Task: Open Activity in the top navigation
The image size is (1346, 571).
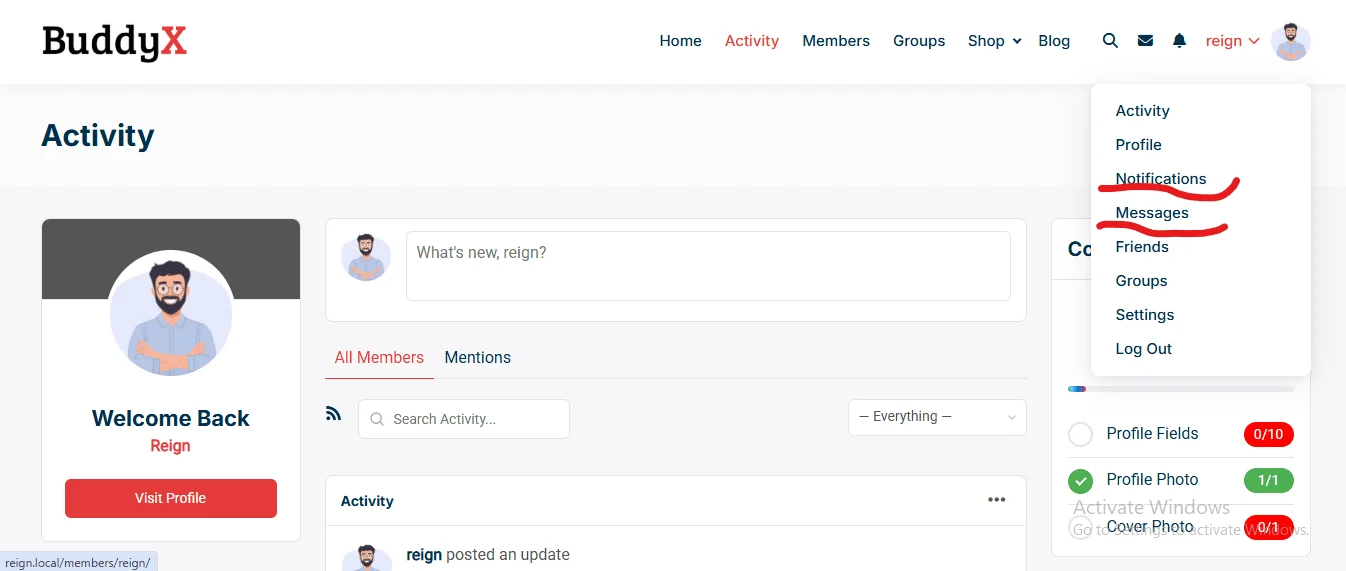Action: [752, 41]
